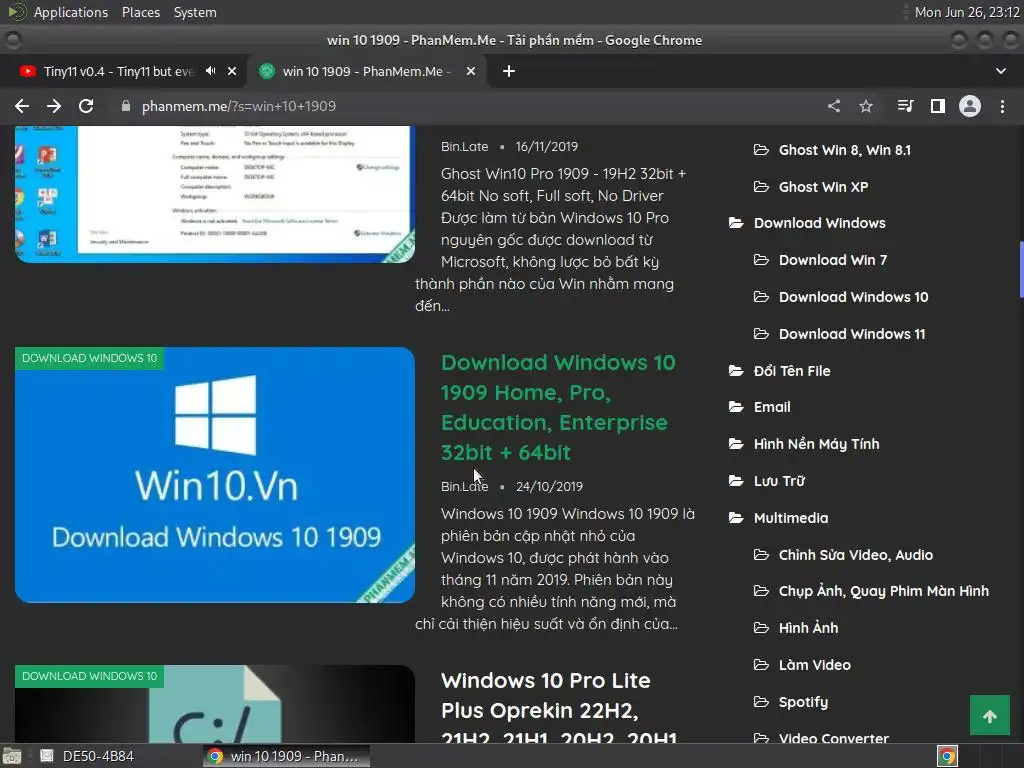Image resolution: width=1024 pixels, height=768 pixels.
Task: Click the clock showing Mon Jun 26
Action: click(x=967, y=12)
